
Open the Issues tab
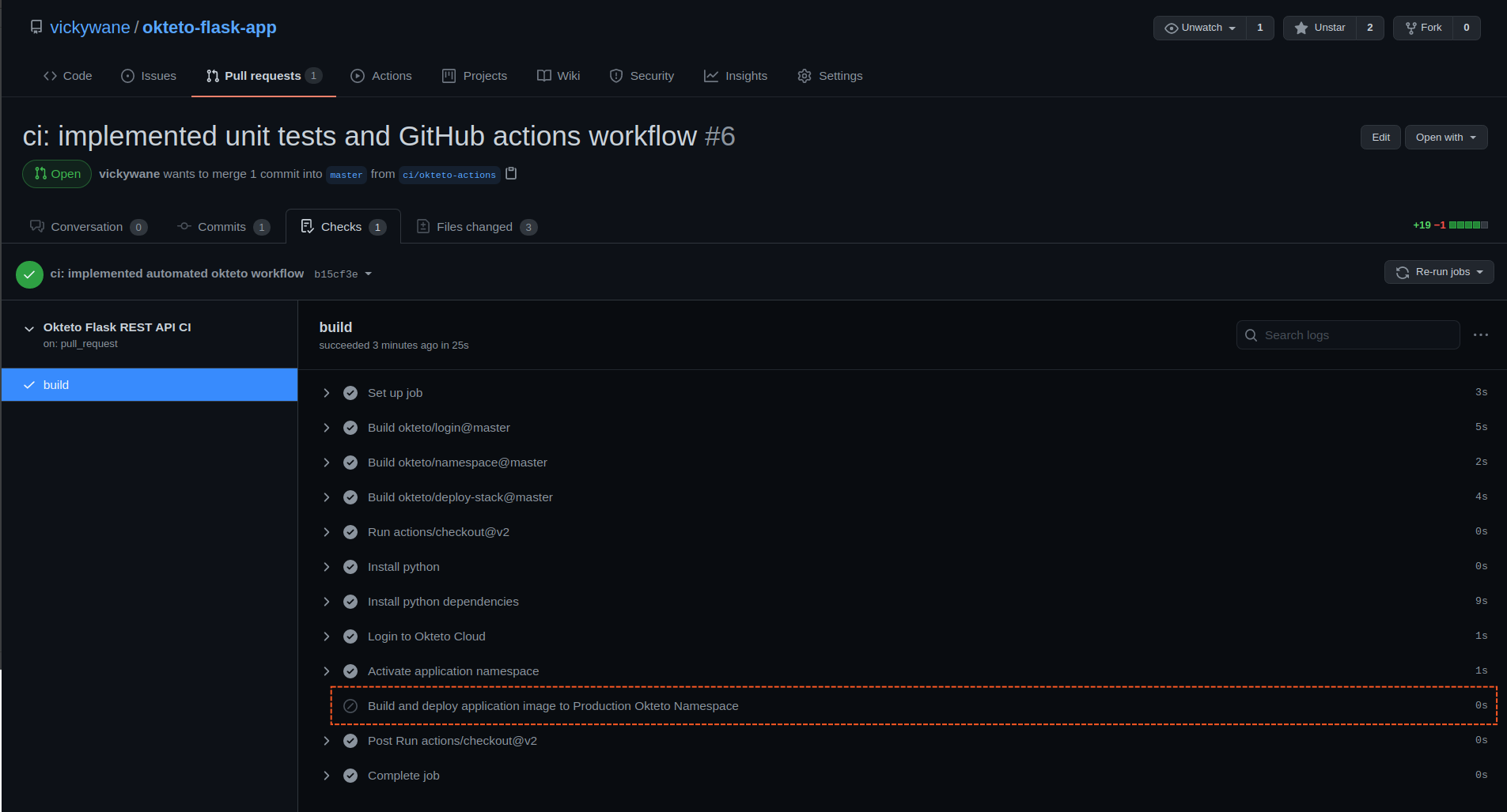pyautogui.click(x=149, y=76)
